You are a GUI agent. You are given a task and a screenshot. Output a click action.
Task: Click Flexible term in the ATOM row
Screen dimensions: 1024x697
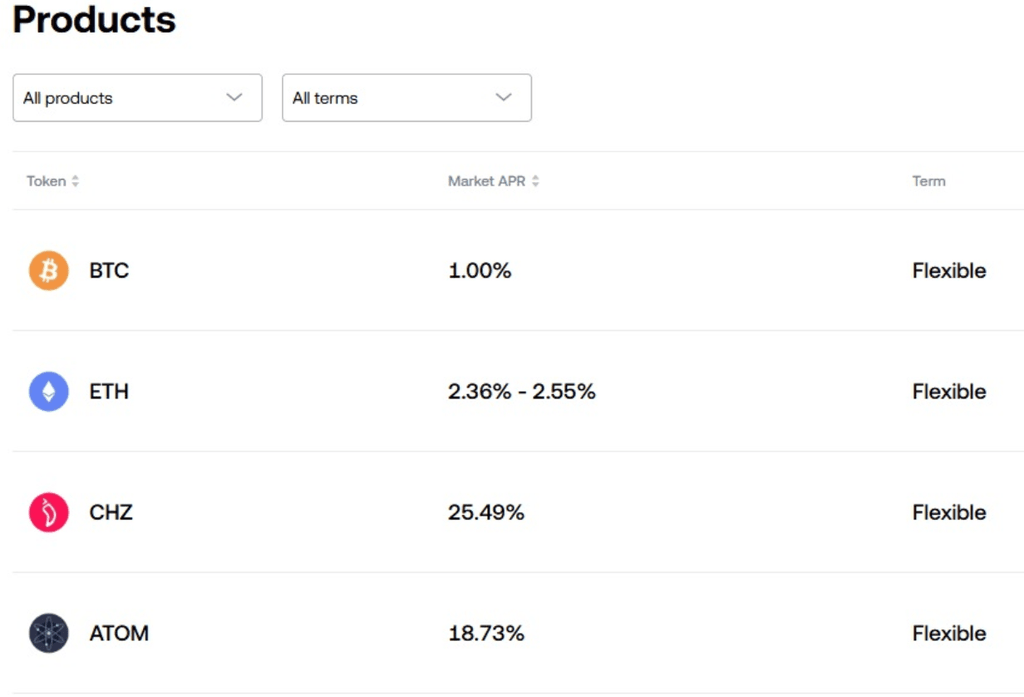pyautogui.click(x=948, y=634)
